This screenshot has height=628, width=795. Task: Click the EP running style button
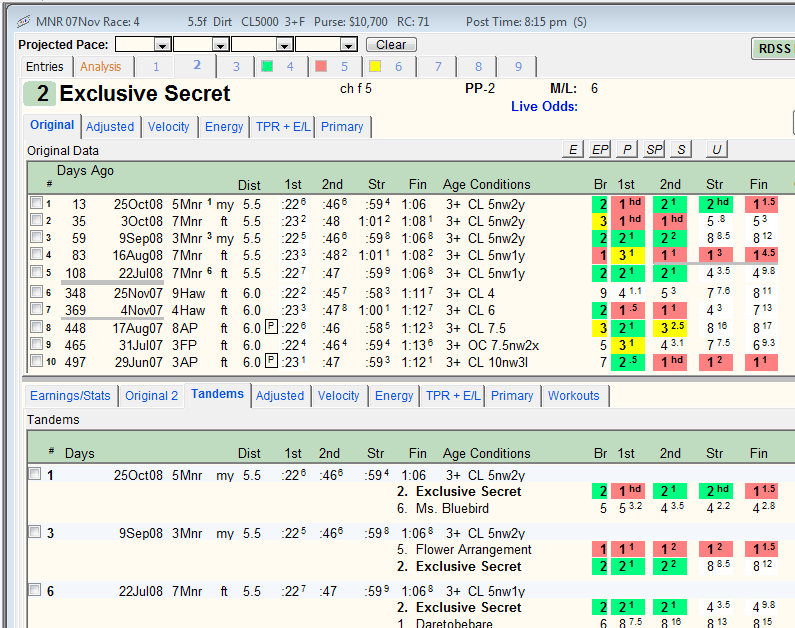click(600, 150)
